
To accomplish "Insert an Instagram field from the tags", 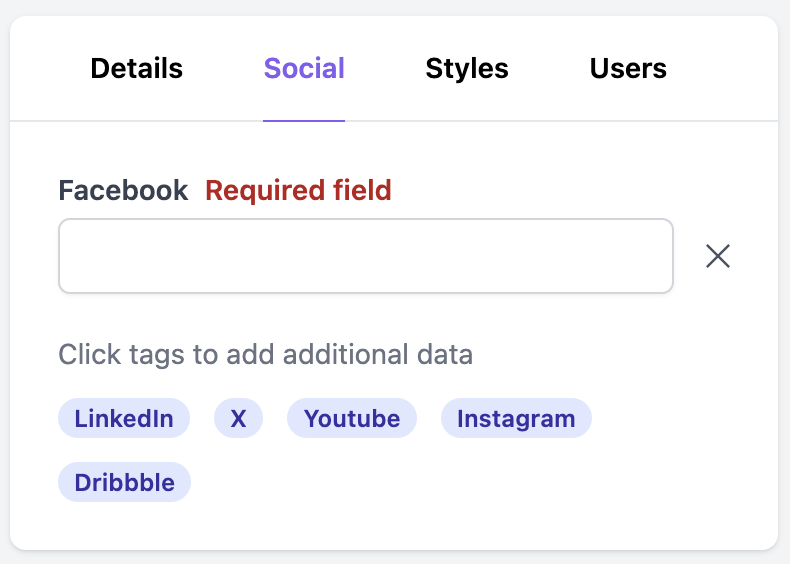I will click(516, 419).
